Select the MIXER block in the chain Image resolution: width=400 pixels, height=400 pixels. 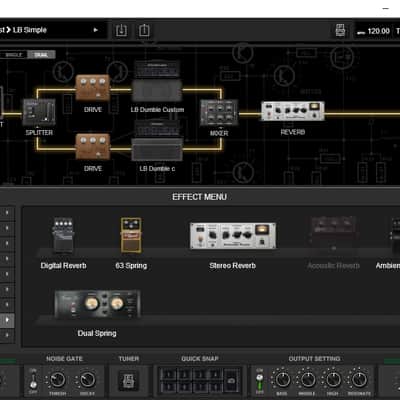pyautogui.click(x=219, y=113)
